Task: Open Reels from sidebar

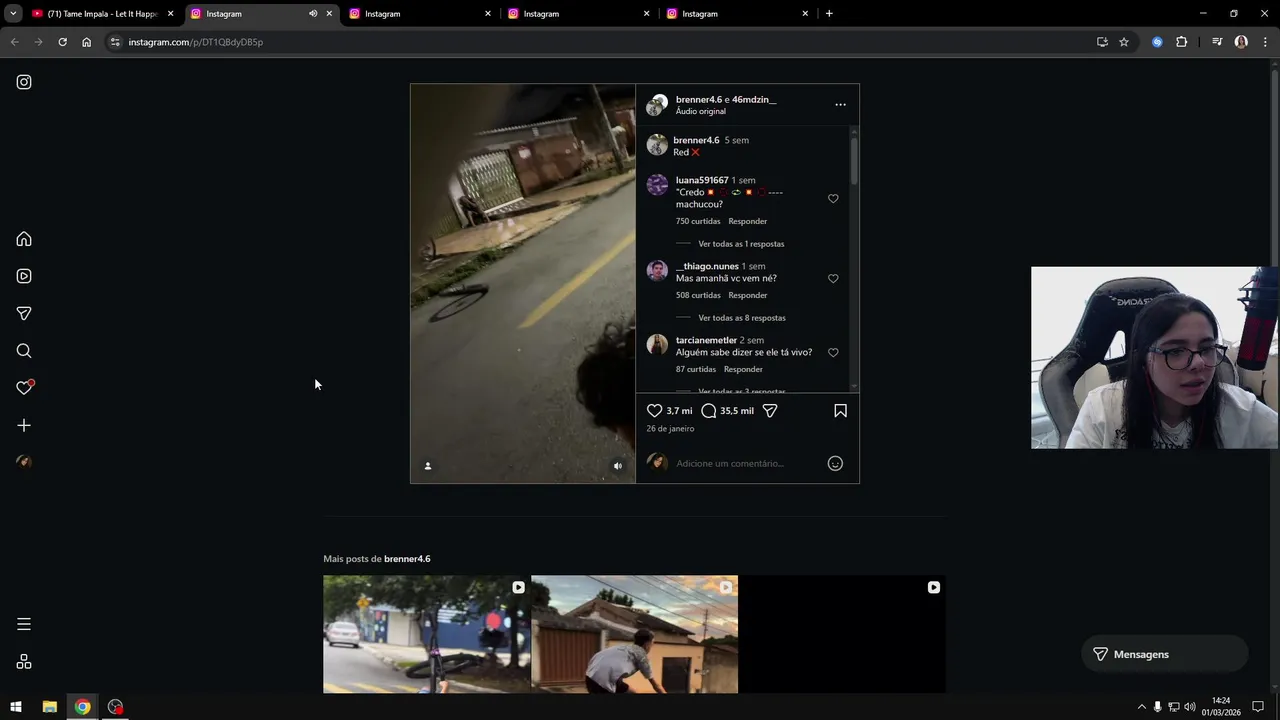Action: (24, 276)
